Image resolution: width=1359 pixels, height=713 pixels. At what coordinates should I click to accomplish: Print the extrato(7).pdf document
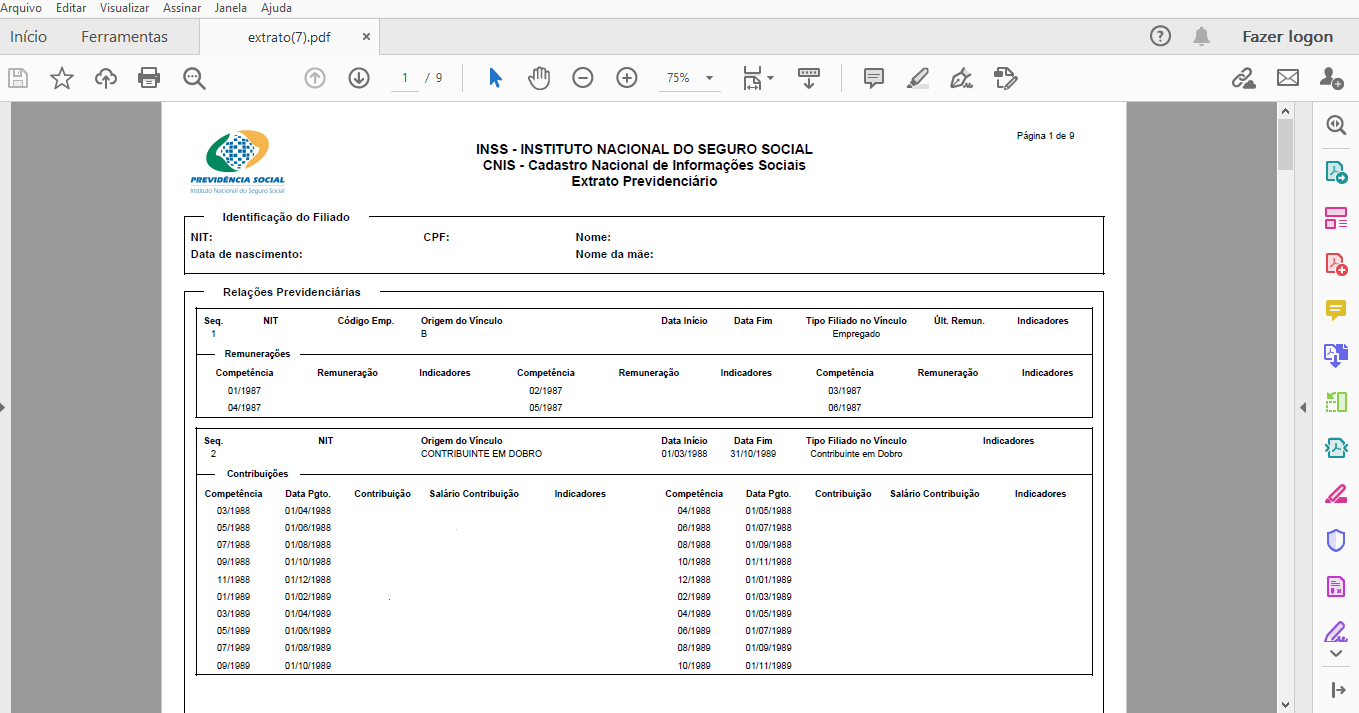click(149, 77)
